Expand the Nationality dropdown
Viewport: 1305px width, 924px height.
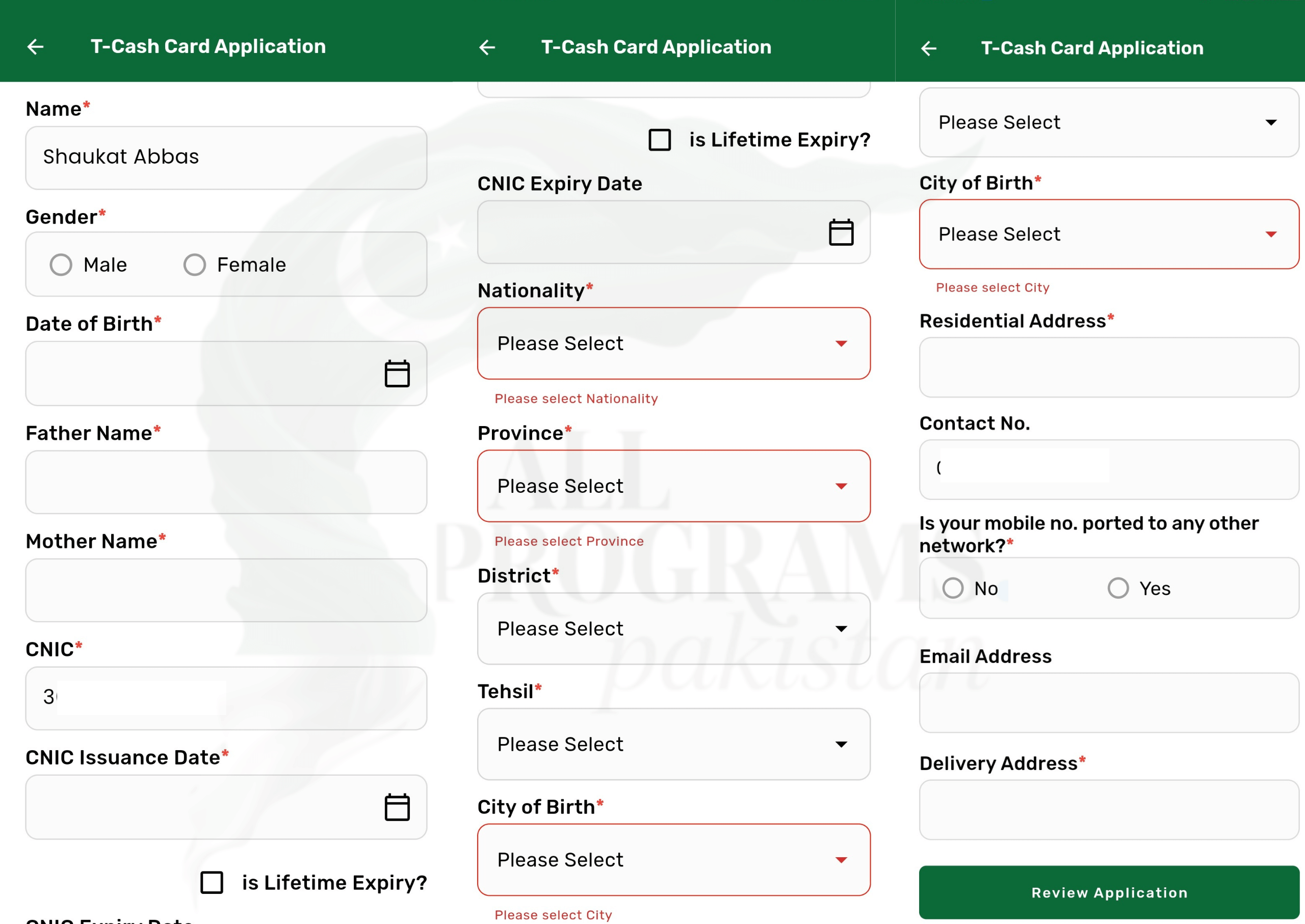pyautogui.click(x=673, y=344)
